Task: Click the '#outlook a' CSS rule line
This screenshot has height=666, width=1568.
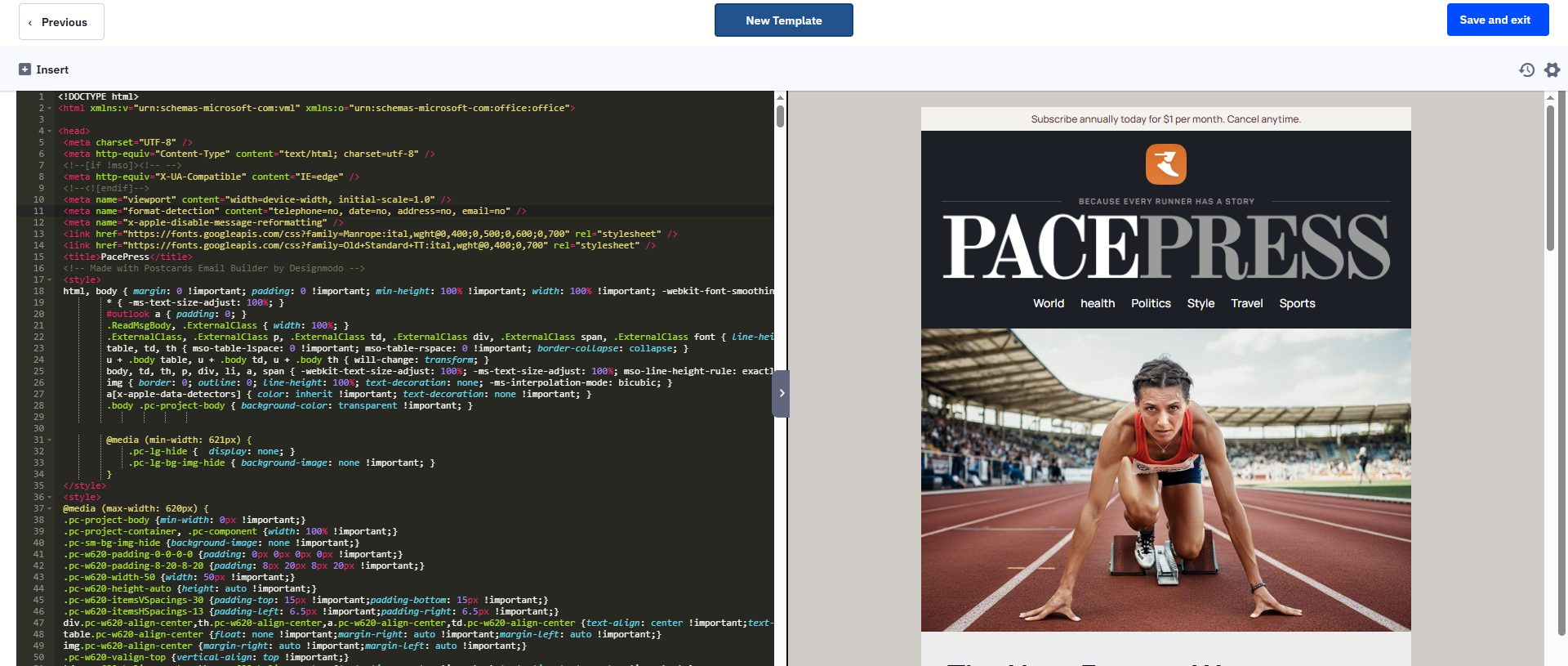Action: click(x=176, y=314)
